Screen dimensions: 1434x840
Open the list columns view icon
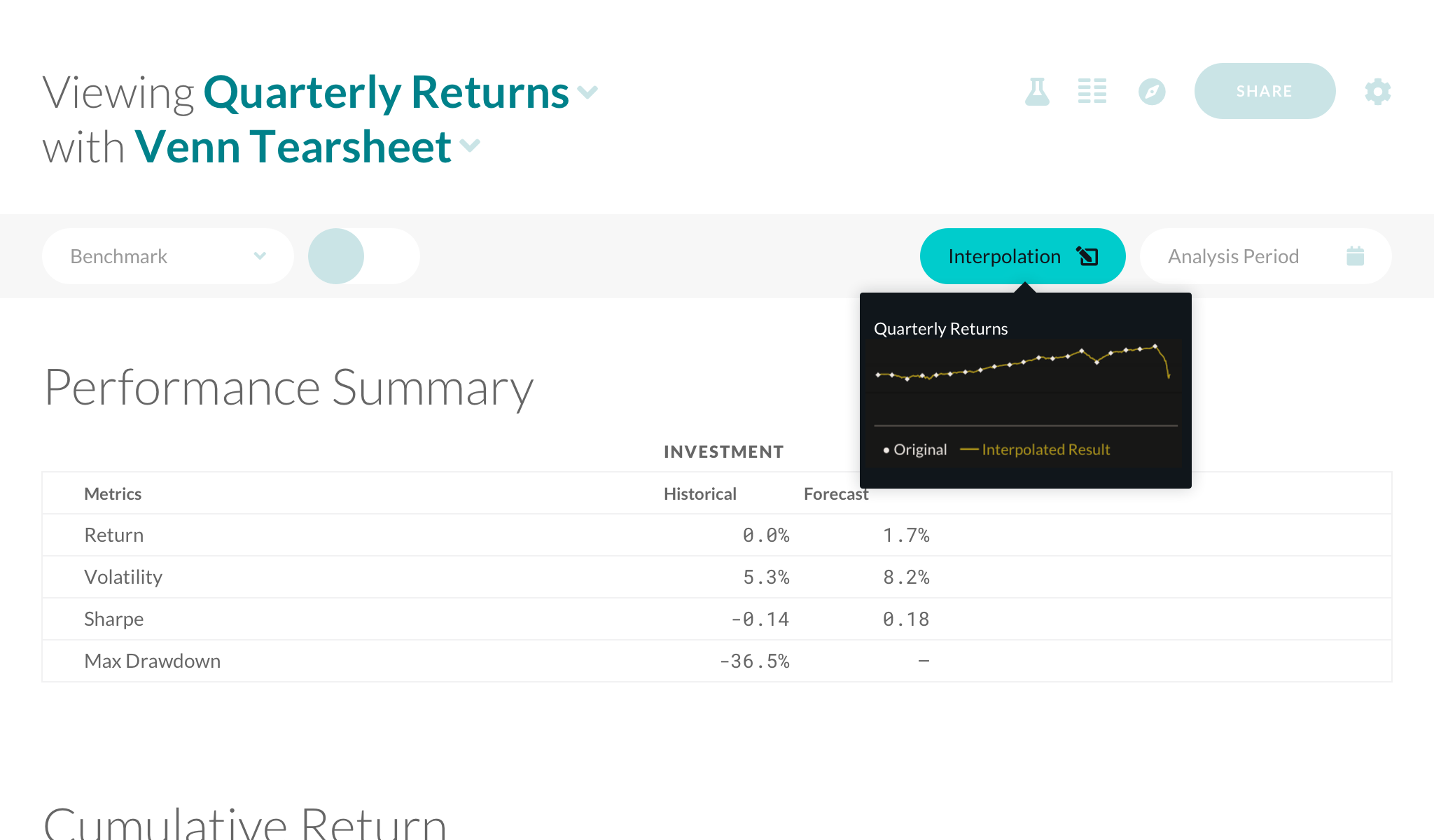coord(1092,91)
